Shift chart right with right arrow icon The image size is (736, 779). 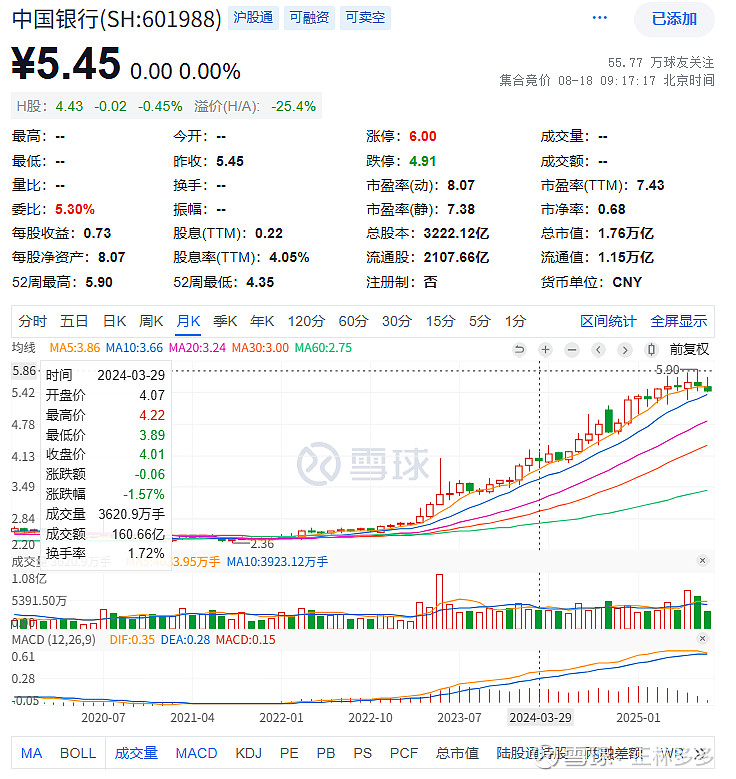[625, 350]
